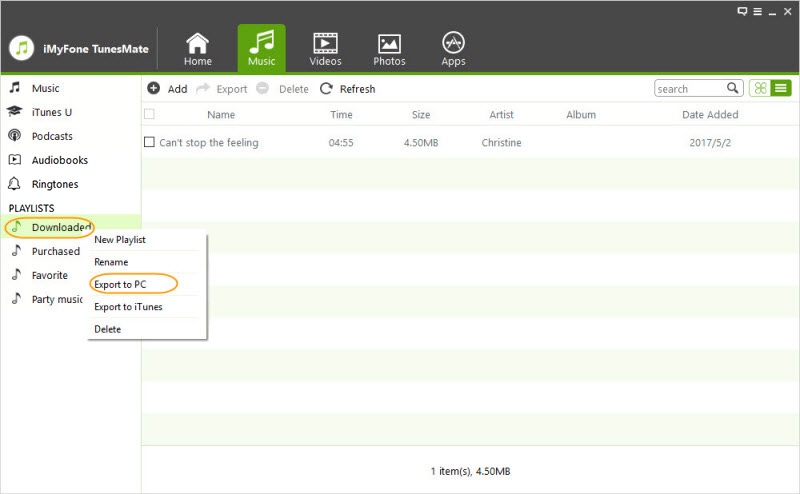Screen dimensions: 800x494
Task: Click the Export arrow icon in toolbar
Action: tap(203, 88)
